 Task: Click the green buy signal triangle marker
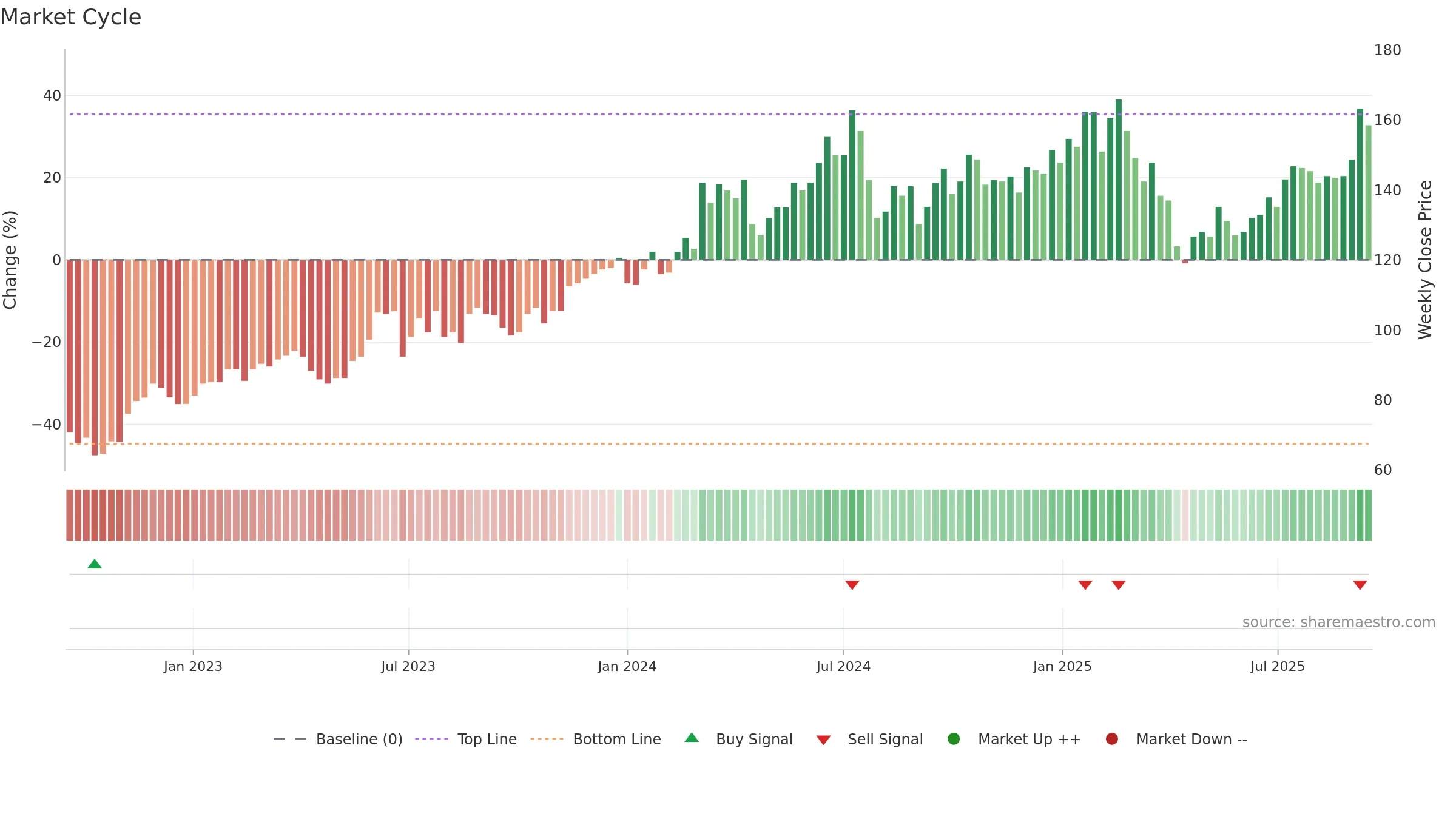coord(95,564)
